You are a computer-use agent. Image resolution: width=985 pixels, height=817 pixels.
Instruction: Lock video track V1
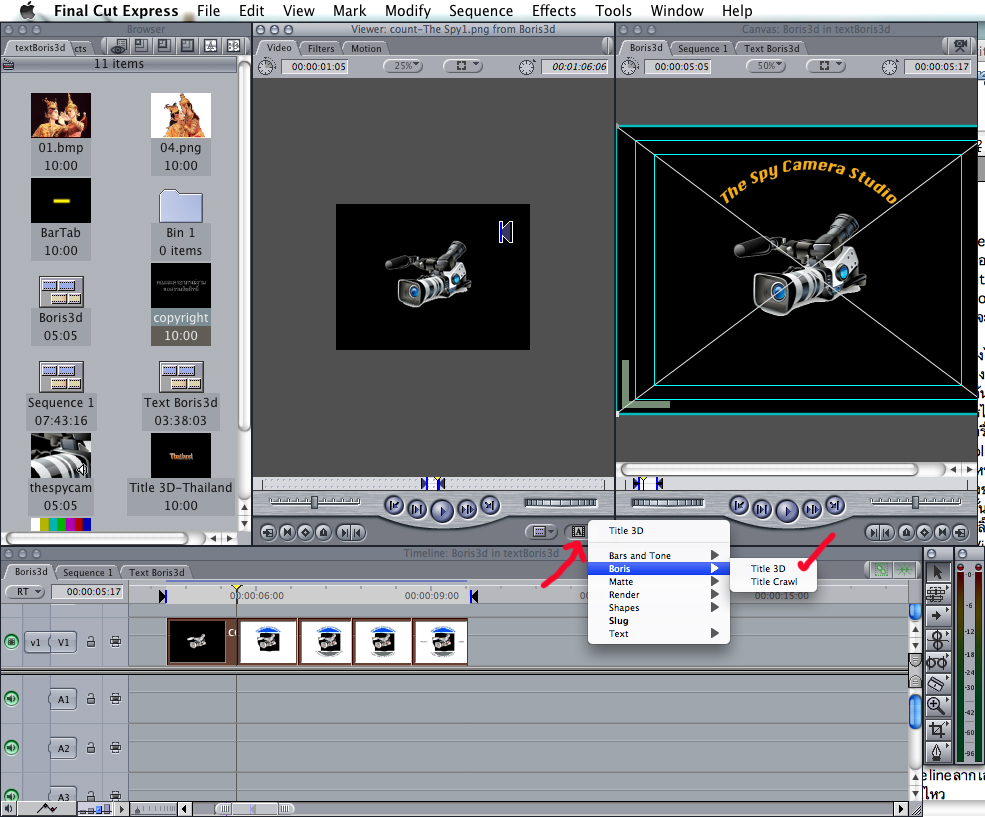(91, 641)
